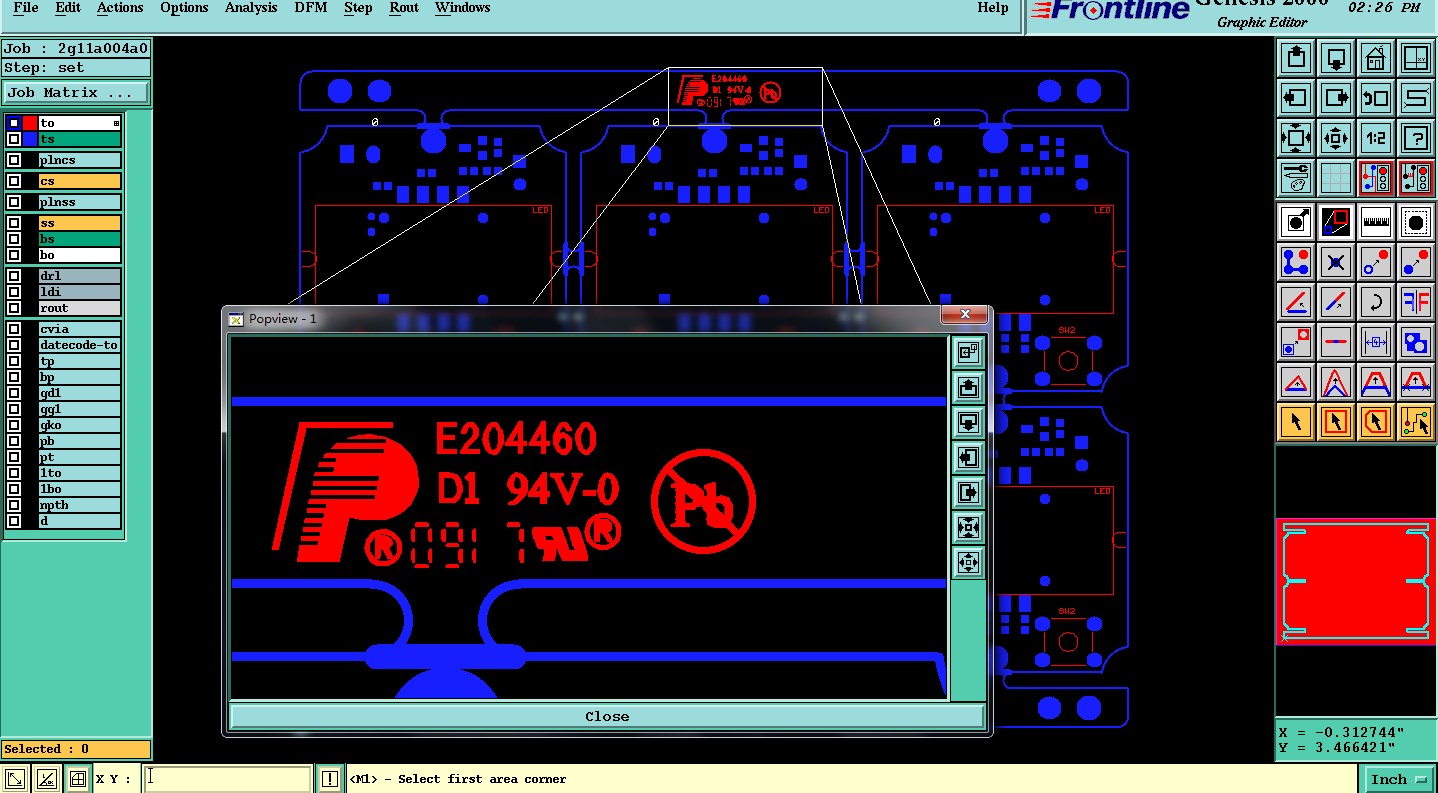This screenshot has height=793, width=1438.
Task: Open the Rout menu
Action: click(x=404, y=8)
